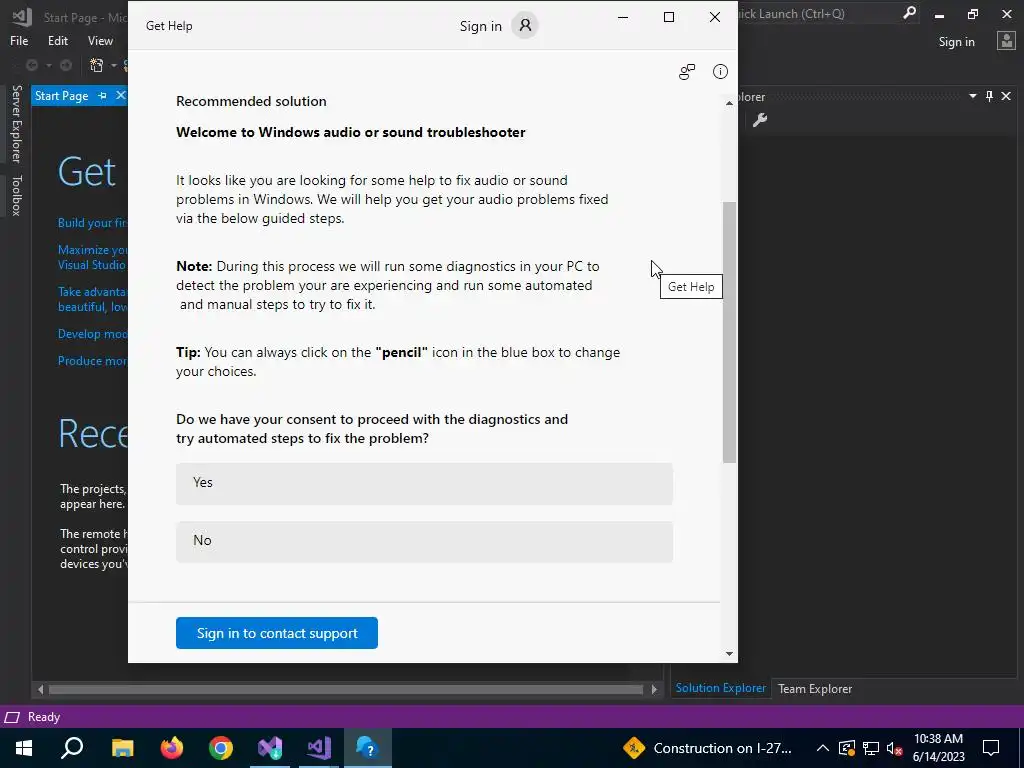Launch Google Chrome from the taskbar
1024x768 pixels.
coord(221,748)
